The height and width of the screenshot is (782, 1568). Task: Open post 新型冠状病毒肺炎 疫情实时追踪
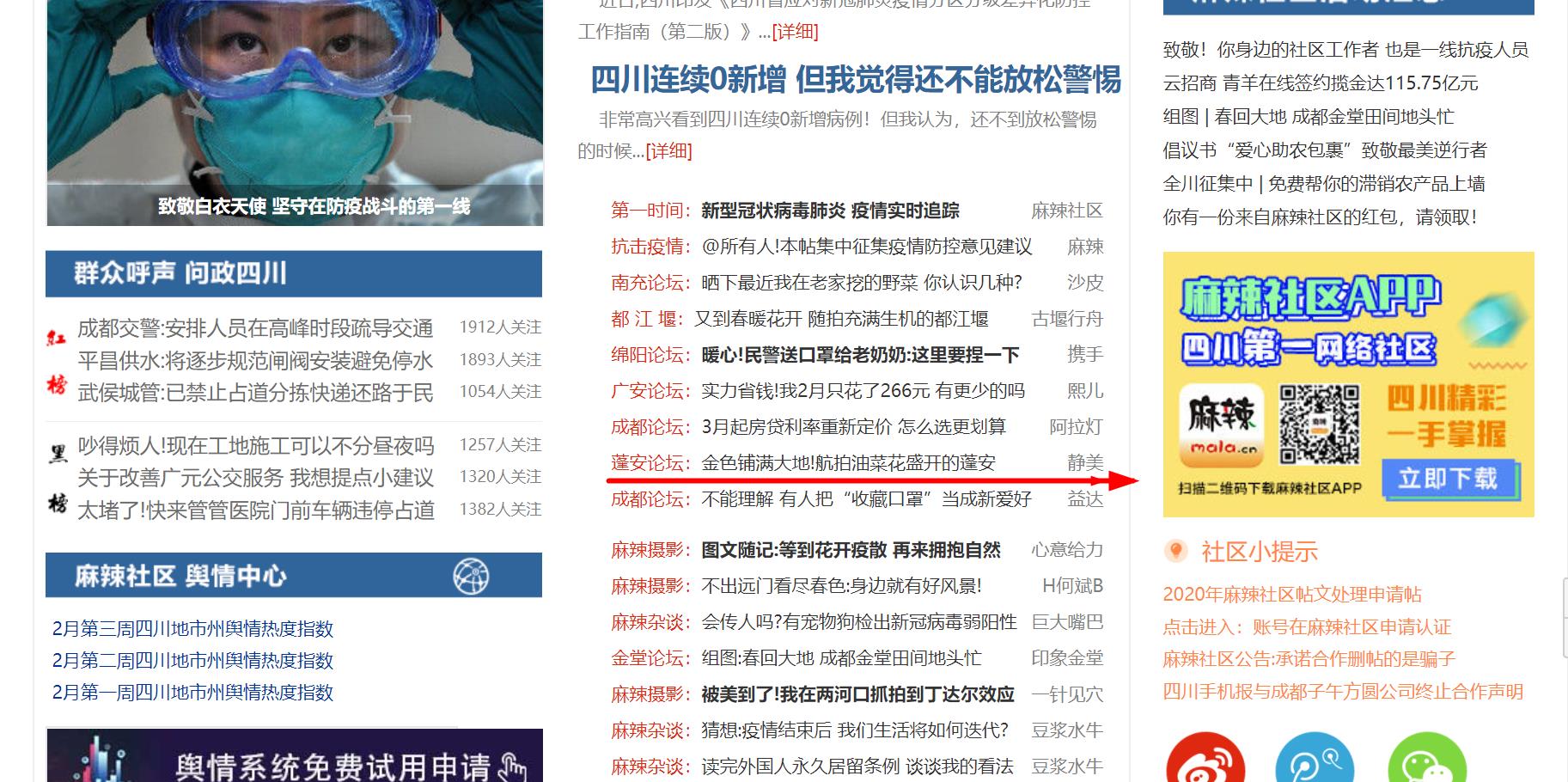tap(830, 211)
